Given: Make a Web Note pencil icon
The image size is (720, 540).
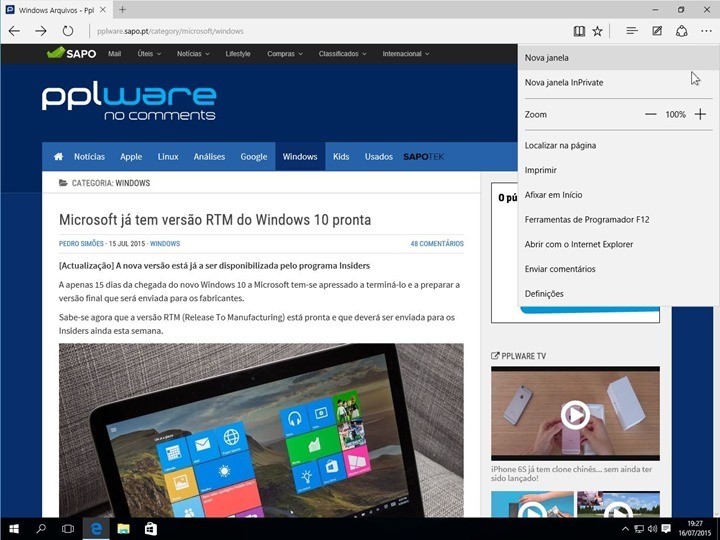Looking at the screenshot, I should pyautogui.click(x=657, y=31).
